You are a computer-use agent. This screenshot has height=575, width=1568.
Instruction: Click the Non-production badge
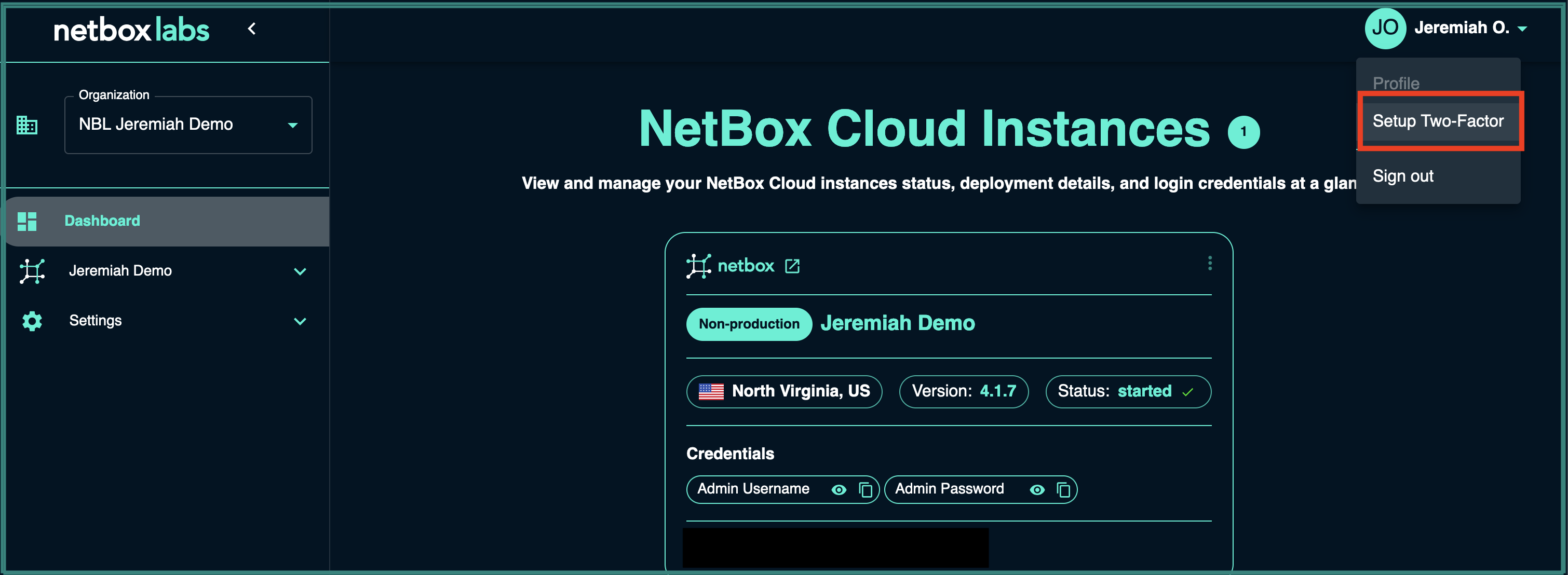[749, 324]
